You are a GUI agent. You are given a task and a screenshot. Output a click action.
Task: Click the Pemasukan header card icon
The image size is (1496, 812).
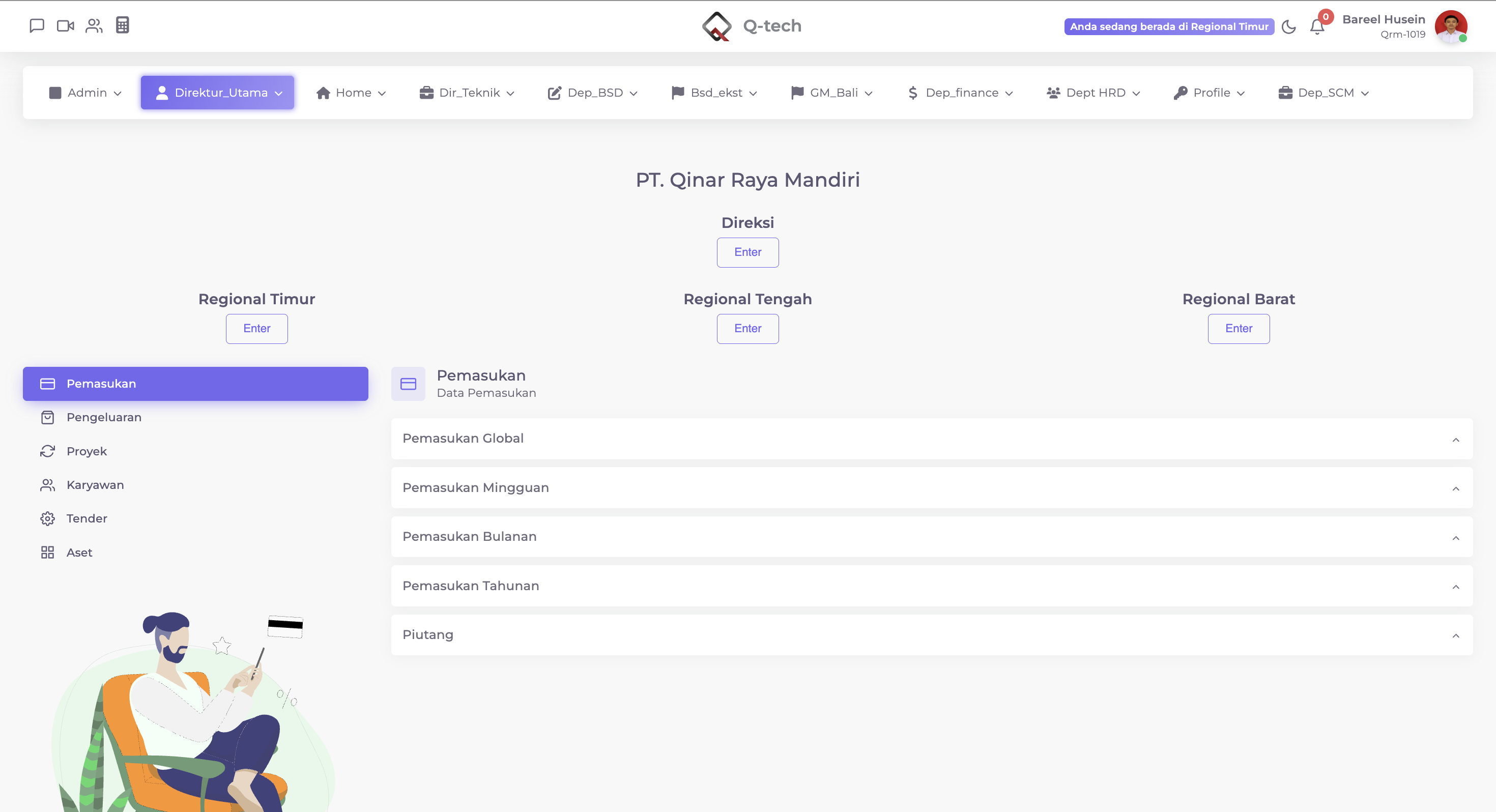coord(408,384)
